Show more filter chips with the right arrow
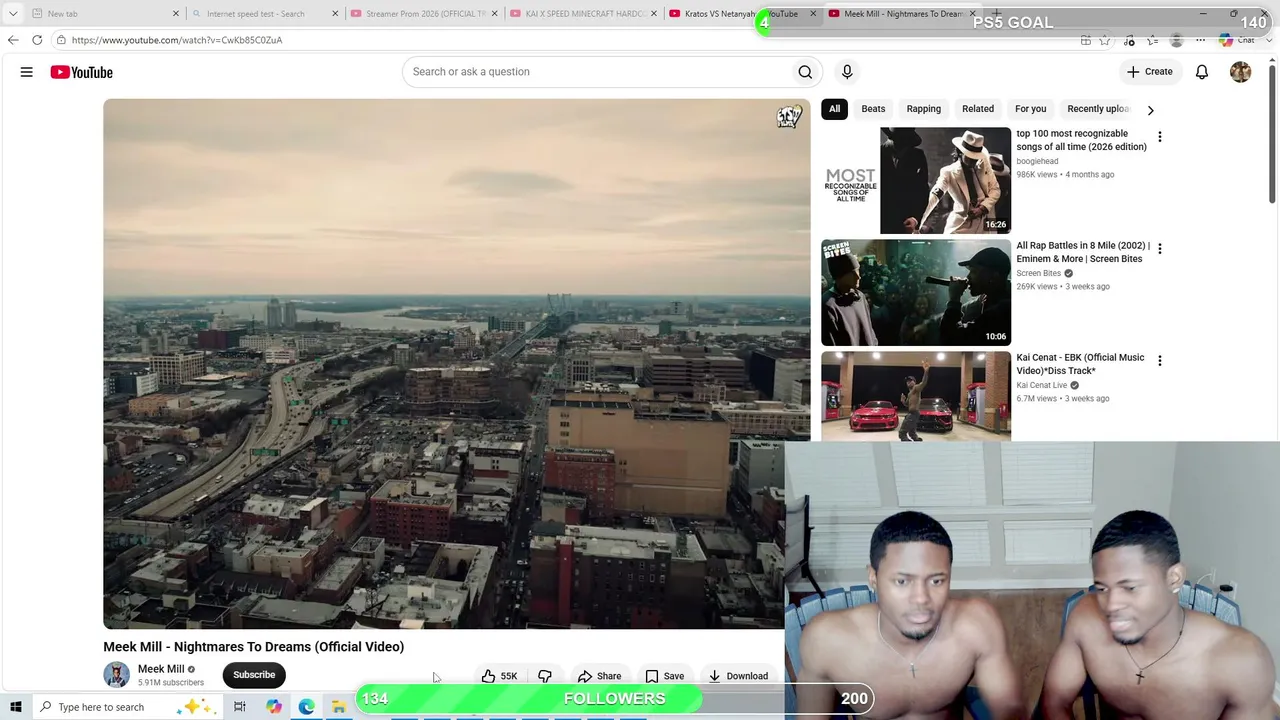The image size is (1280, 720). point(1150,110)
